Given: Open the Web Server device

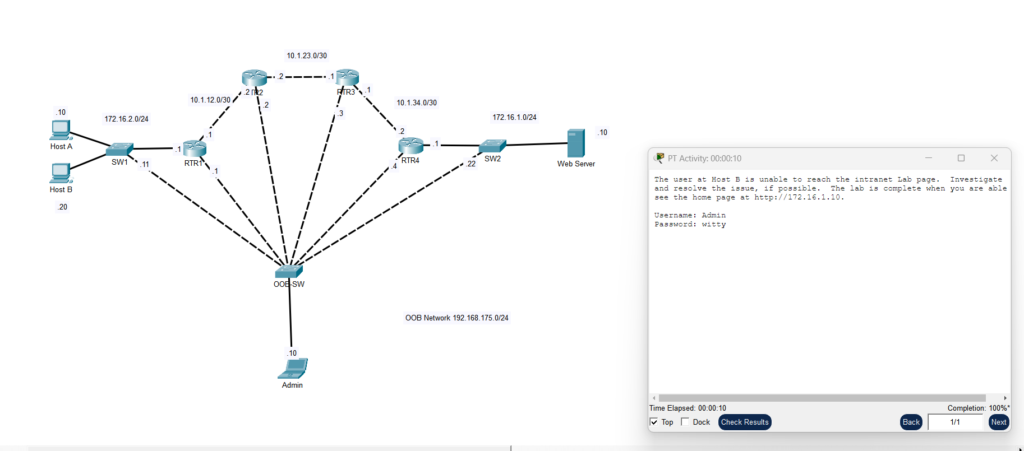Looking at the screenshot, I should [x=575, y=142].
